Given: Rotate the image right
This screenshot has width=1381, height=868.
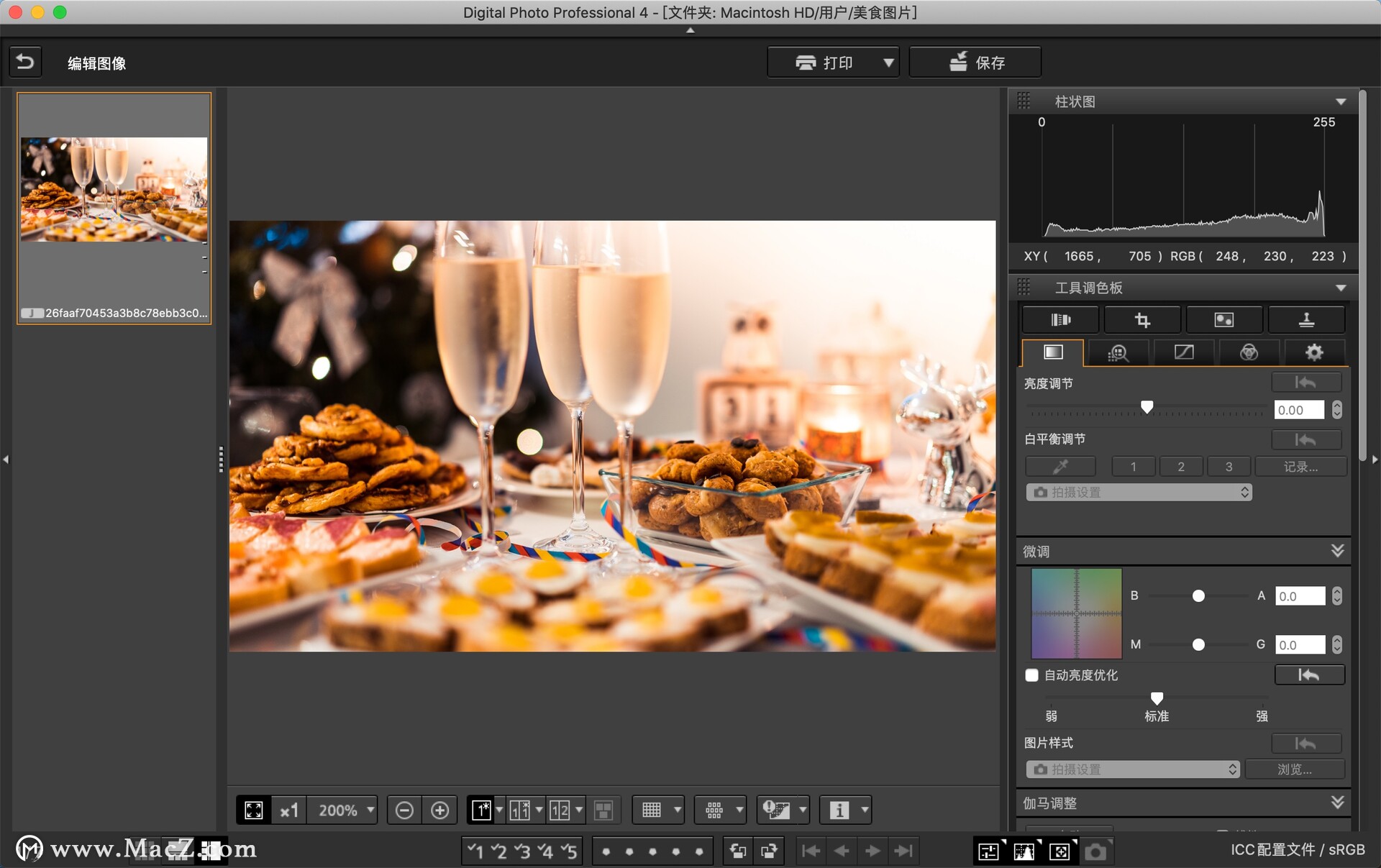Looking at the screenshot, I should (769, 851).
